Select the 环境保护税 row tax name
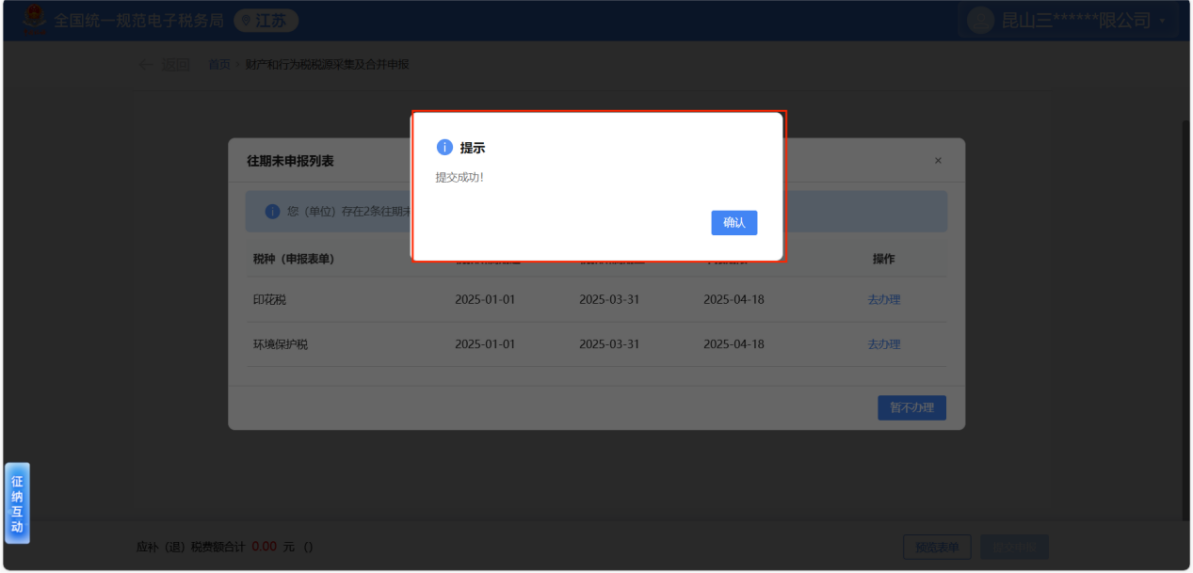The width and height of the screenshot is (1193, 573). tap(280, 344)
